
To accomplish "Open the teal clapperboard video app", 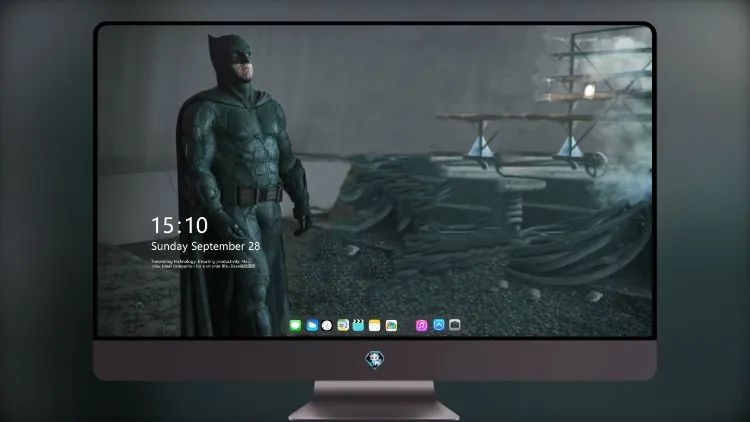I will point(358,325).
